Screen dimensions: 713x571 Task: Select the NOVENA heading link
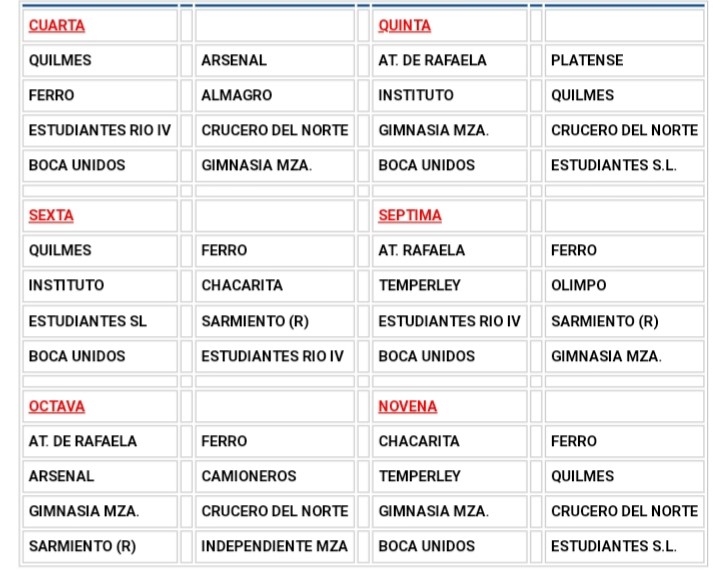pos(408,406)
